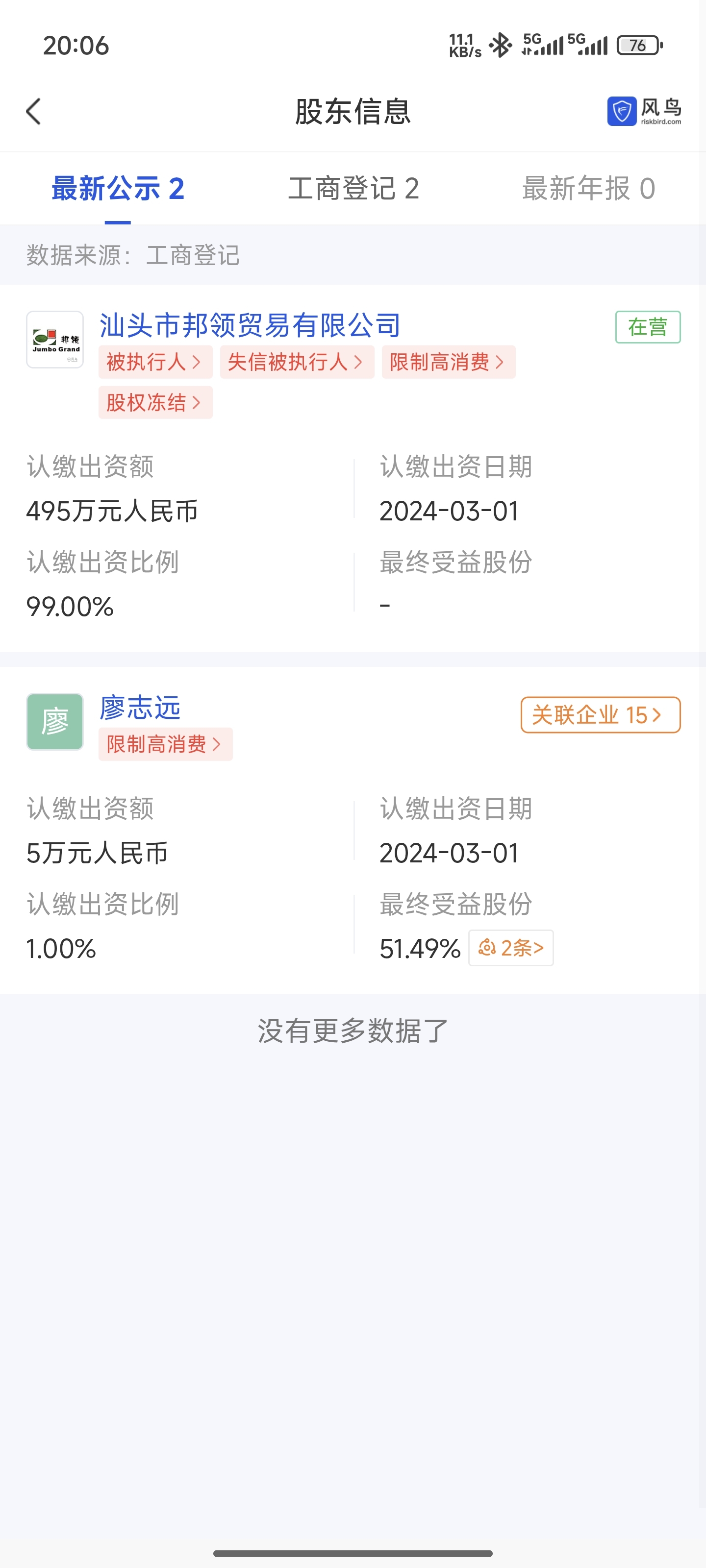Open 汕头市邦领贸易有限公司 company link

click(250, 325)
